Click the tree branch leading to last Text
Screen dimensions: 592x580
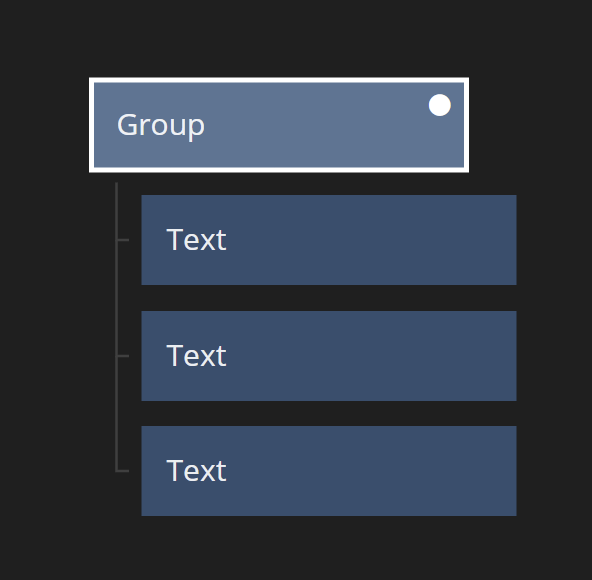click(123, 471)
